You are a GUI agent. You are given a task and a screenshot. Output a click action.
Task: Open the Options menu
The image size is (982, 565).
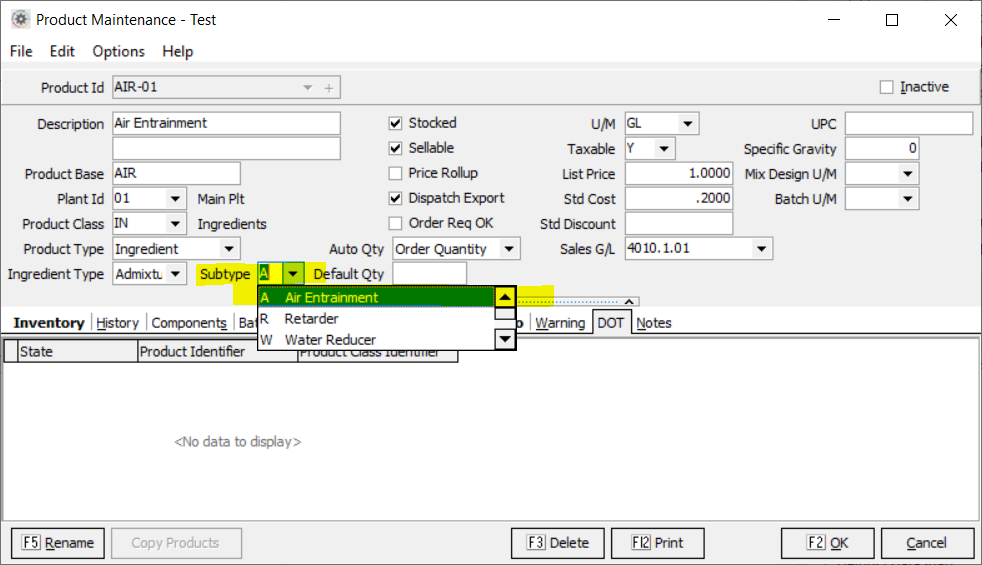[118, 51]
